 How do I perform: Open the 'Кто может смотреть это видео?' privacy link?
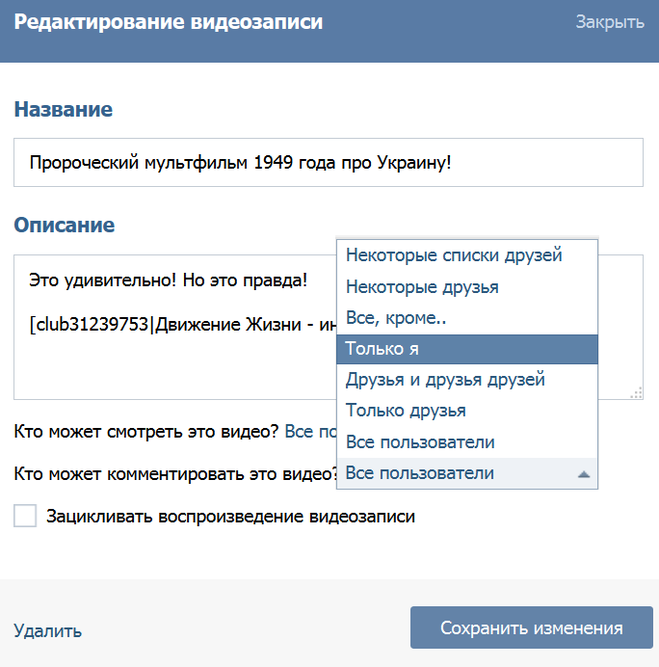(310, 432)
